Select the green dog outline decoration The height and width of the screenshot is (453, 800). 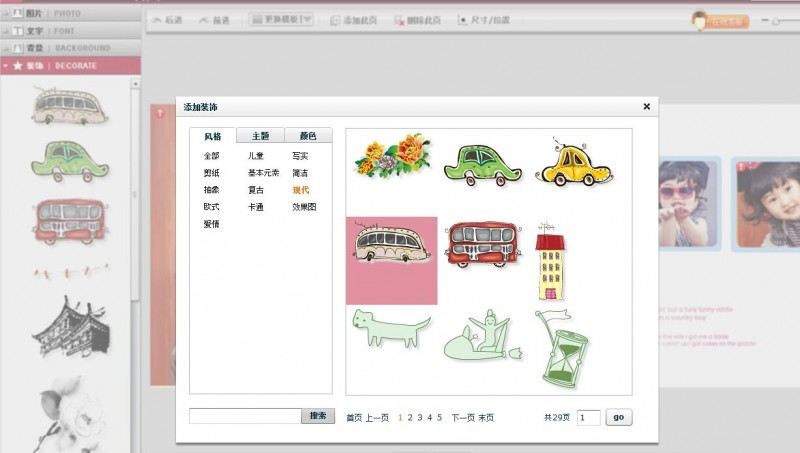click(390, 328)
